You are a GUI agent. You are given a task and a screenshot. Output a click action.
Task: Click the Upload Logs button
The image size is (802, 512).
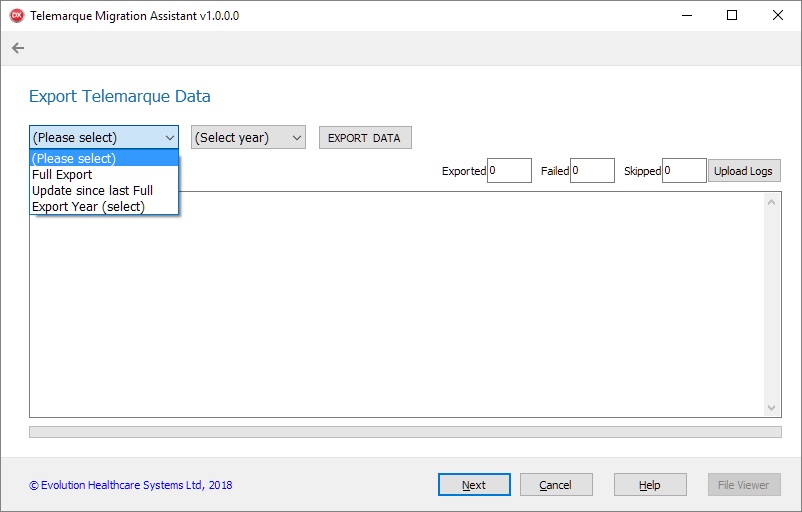click(x=744, y=171)
